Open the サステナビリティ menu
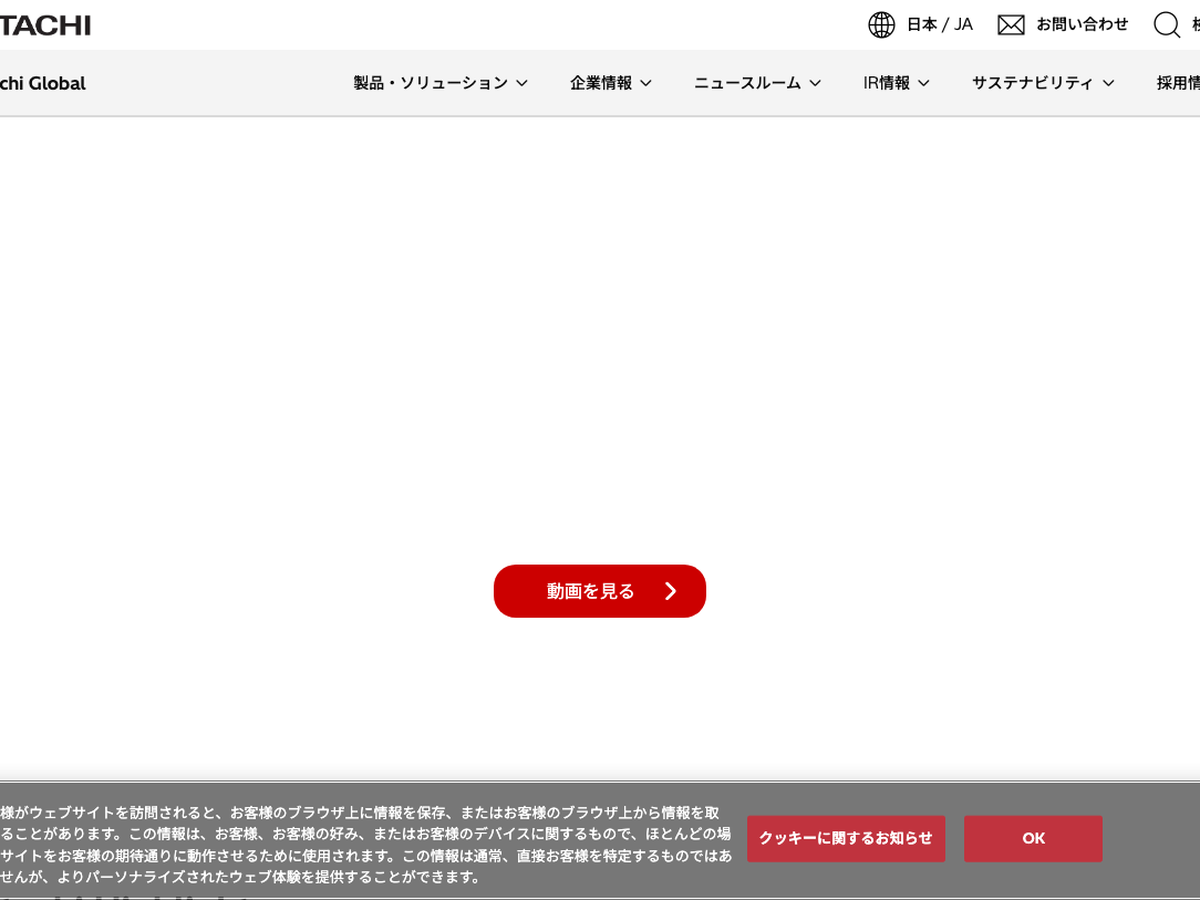The image size is (1200, 900). click(1032, 84)
